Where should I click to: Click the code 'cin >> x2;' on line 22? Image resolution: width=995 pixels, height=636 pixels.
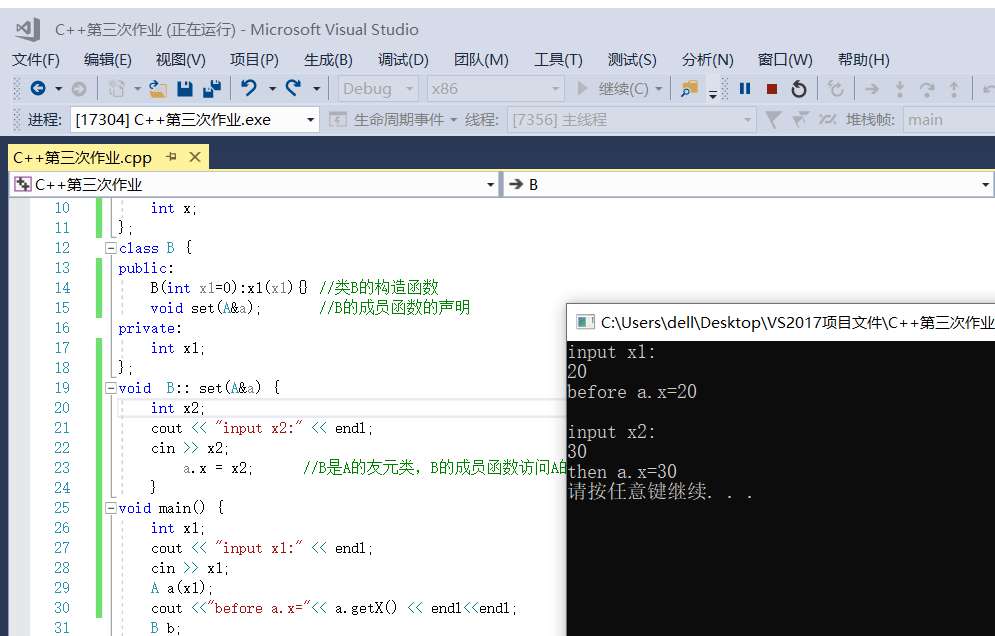190,448
